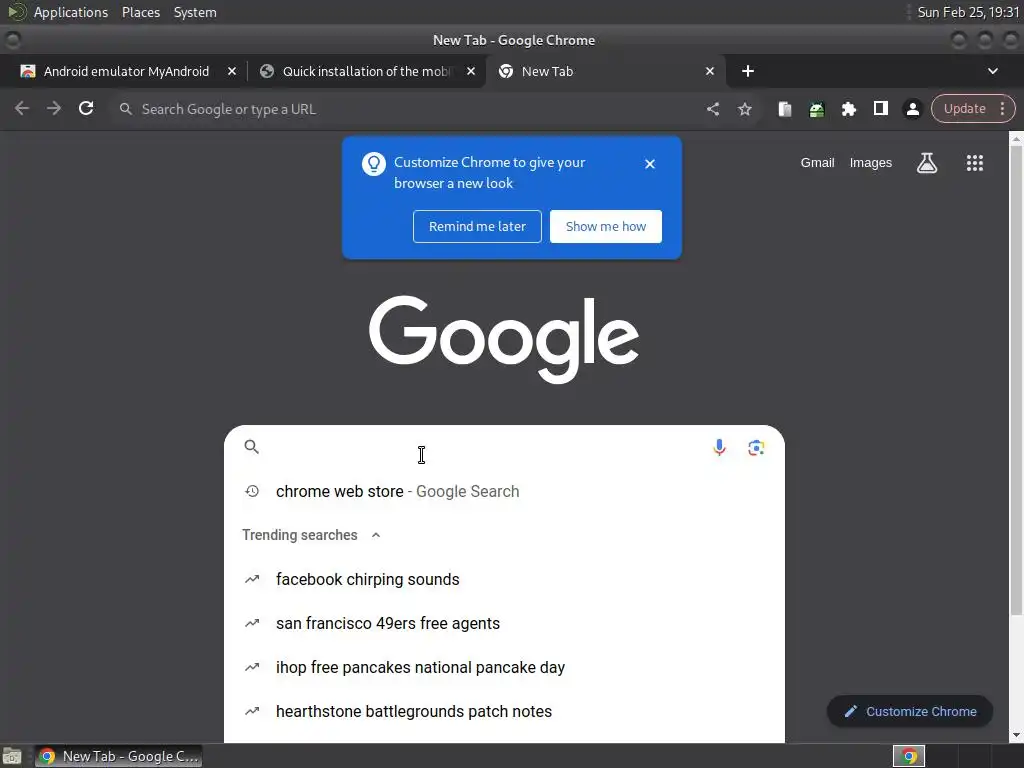Reload the current page
Screen dimensions: 1024x768
tap(86, 108)
